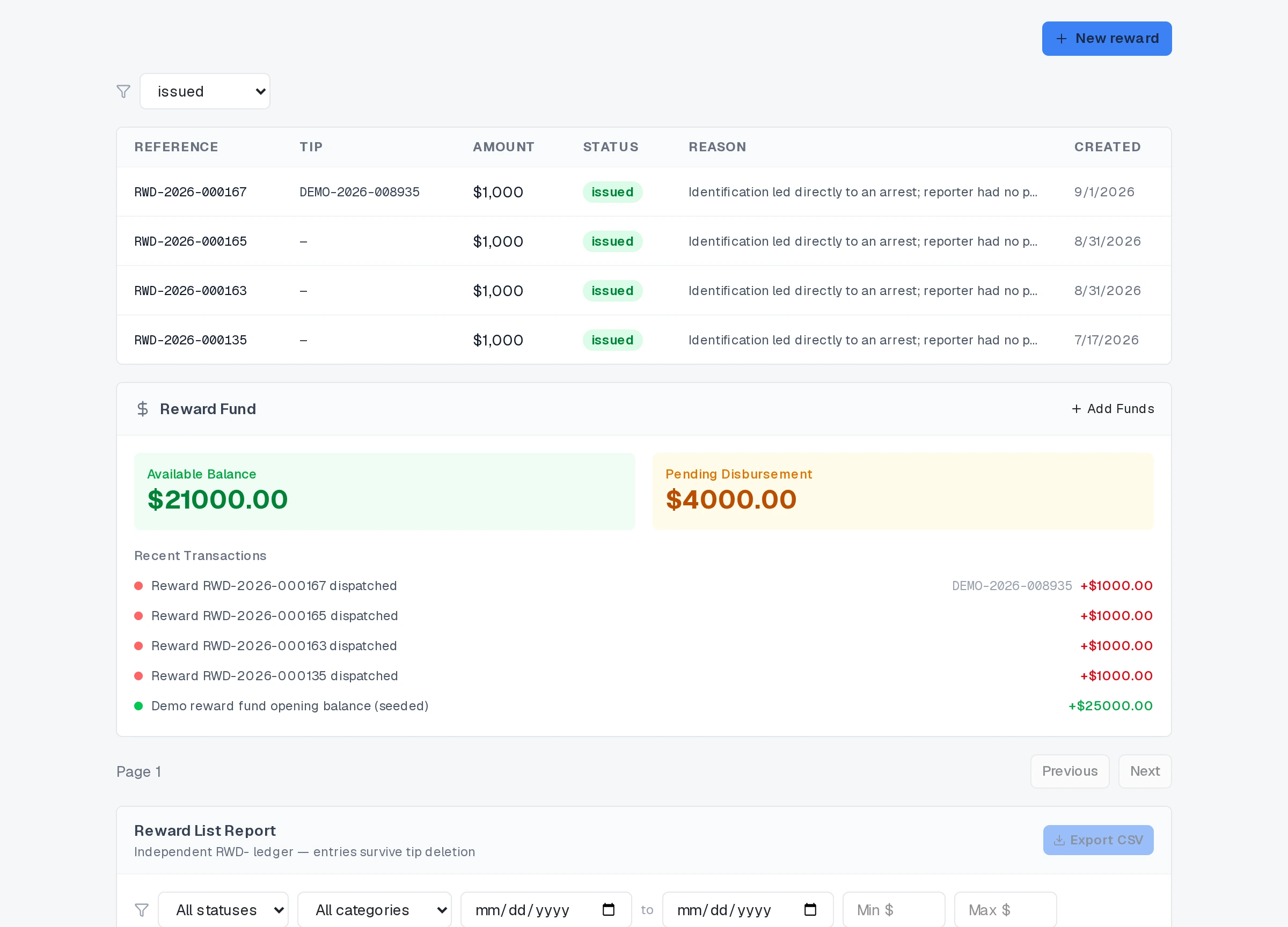Click the issued badge for RWD-2026-000165
1288x927 pixels.
[x=612, y=241]
